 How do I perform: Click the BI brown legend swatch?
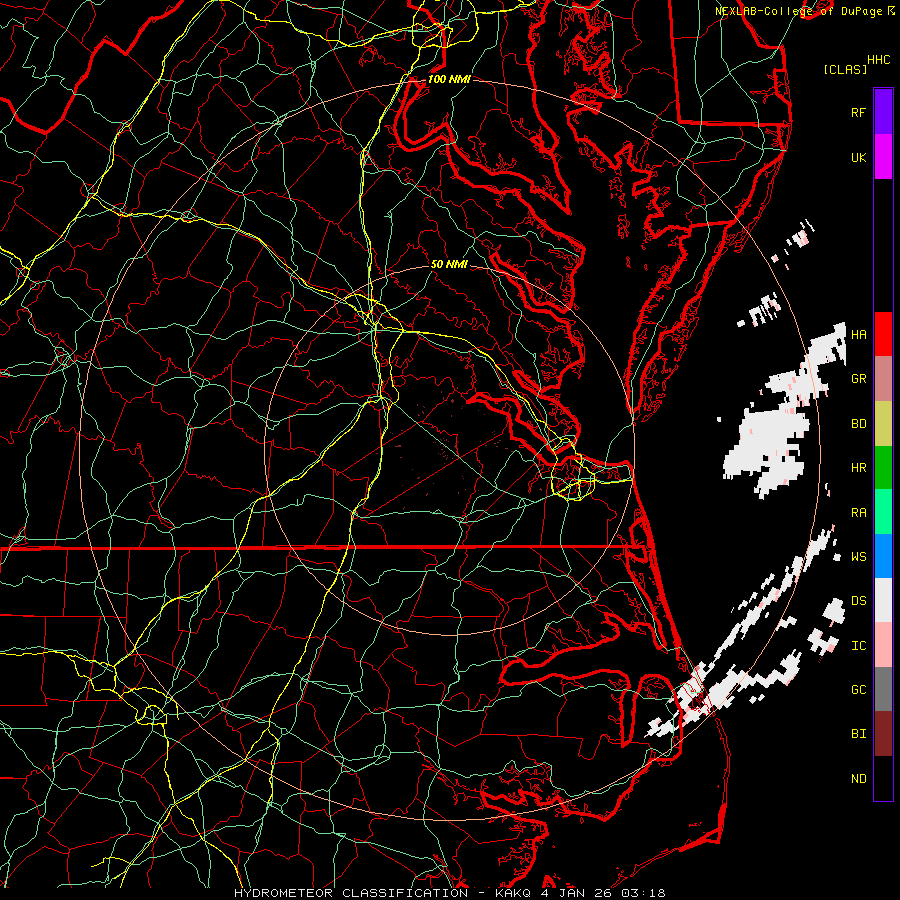(883, 734)
